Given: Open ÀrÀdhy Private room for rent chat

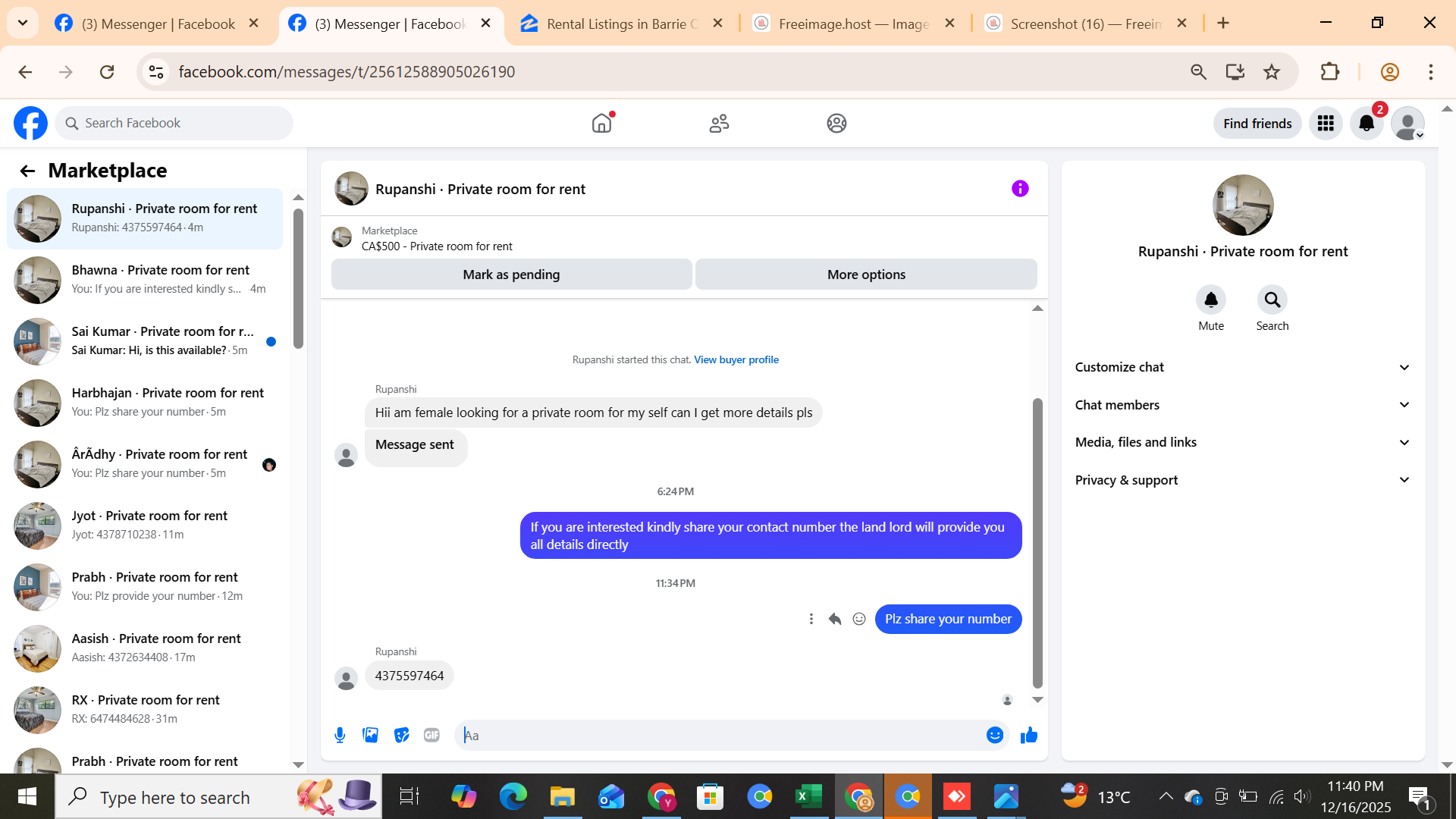Looking at the screenshot, I should (x=145, y=464).
